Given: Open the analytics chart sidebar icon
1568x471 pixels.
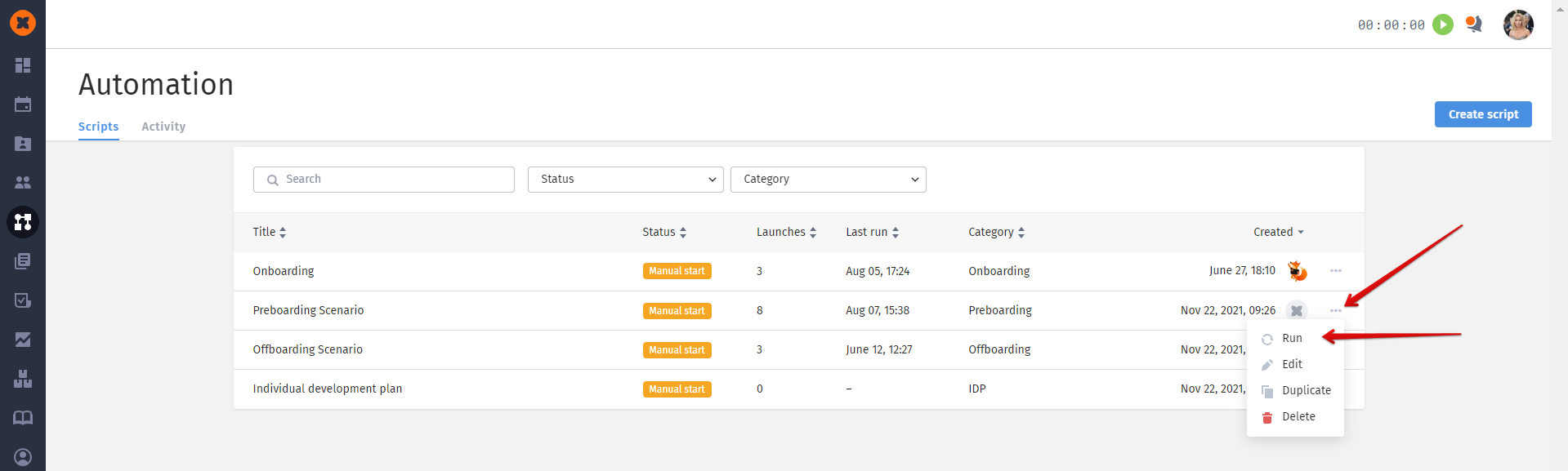Looking at the screenshot, I should (x=23, y=340).
